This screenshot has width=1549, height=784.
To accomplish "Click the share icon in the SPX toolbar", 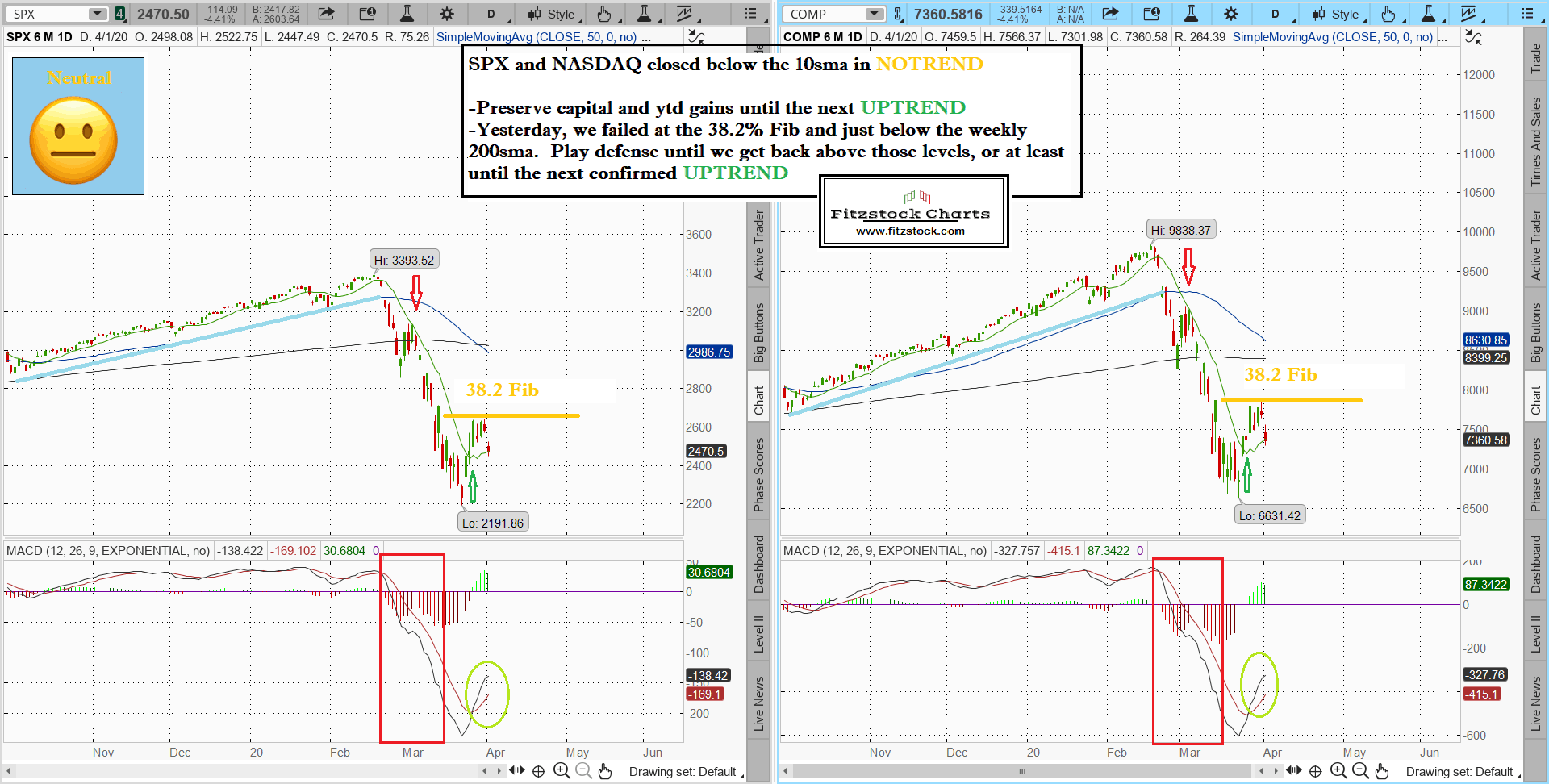I will (326, 14).
